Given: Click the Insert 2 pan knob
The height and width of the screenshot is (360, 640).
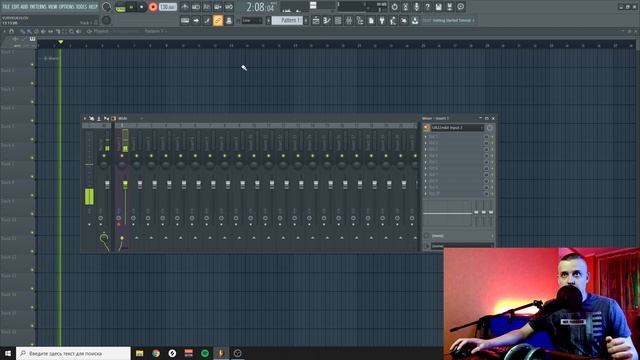Looking at the screenshot, I should pyautogui.click(x=137, y=164).
